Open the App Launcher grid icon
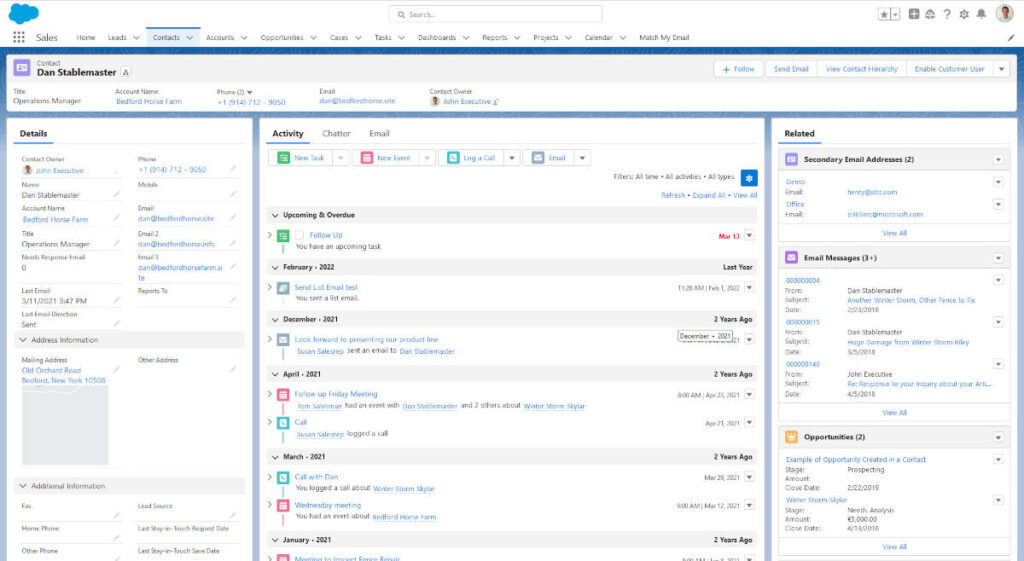Screen dimensions: 1024x561 pos(18,37)
